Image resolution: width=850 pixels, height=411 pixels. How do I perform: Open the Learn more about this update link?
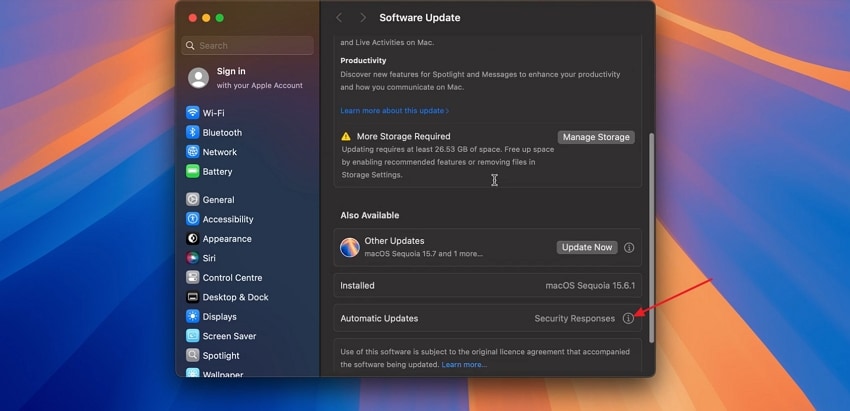tap(395, 111)
